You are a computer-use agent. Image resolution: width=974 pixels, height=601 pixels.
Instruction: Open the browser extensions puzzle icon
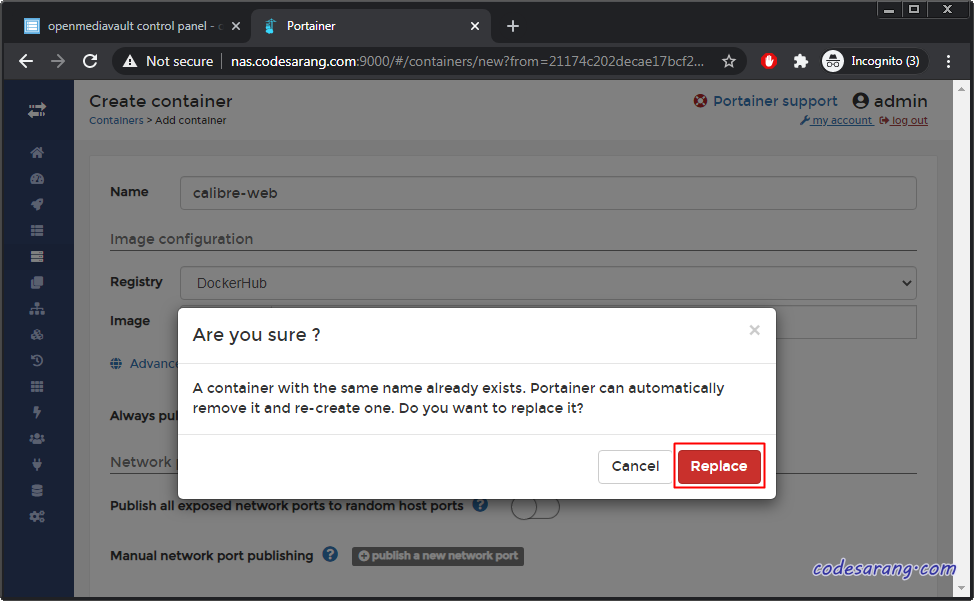click(x=801, y=61)
